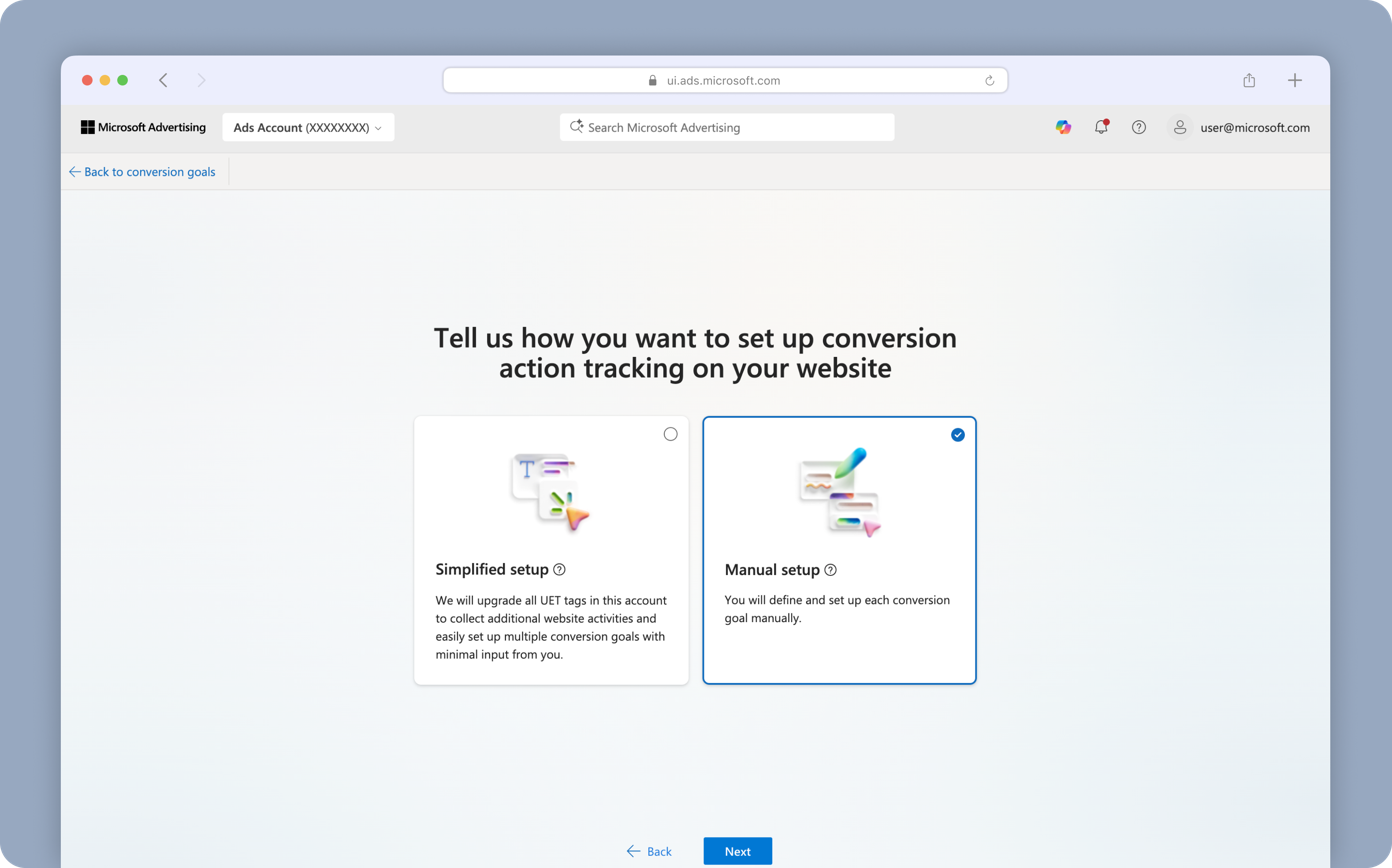Click the Microsoft Advertising logo

143,127
